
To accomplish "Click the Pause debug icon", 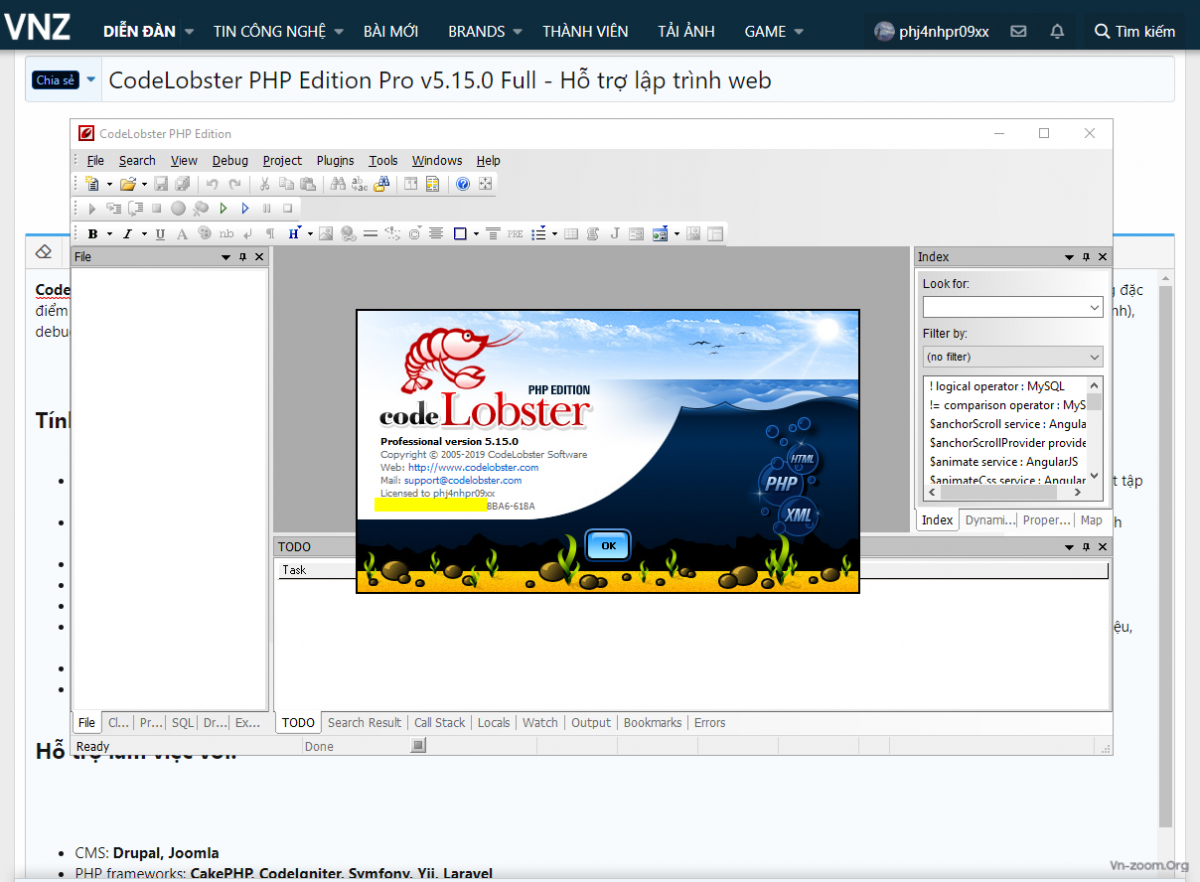I will pyautogui.click(x=267, y=208).
